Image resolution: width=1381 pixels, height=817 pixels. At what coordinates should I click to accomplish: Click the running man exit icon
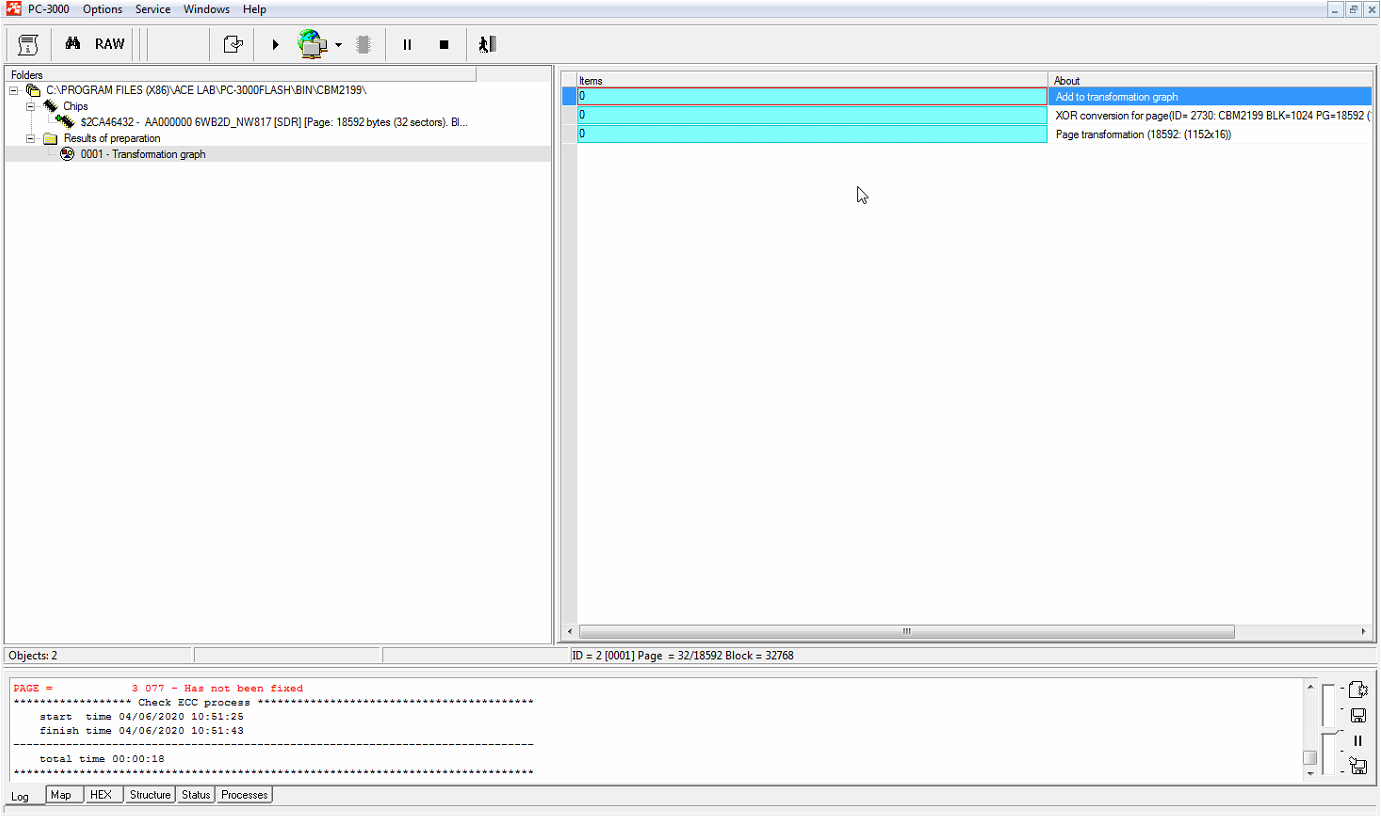click(x=487, y=44)
